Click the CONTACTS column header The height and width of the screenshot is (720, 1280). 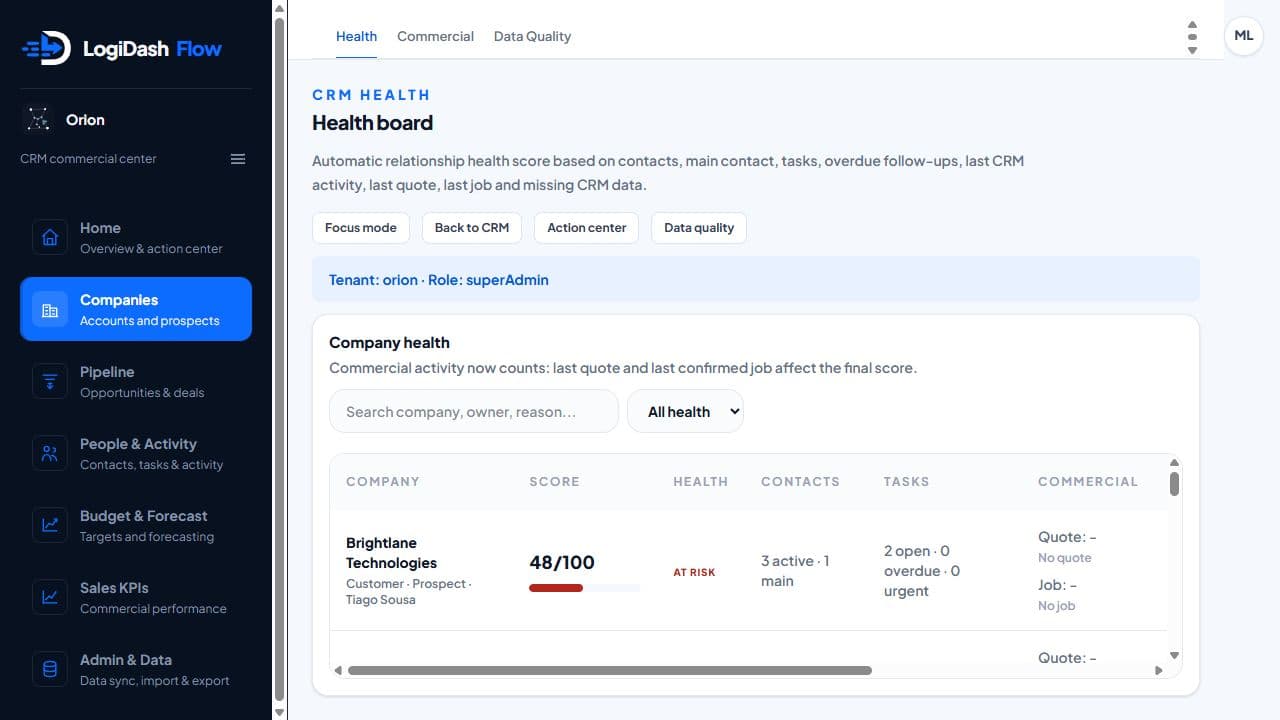click(x=800, y=481)
